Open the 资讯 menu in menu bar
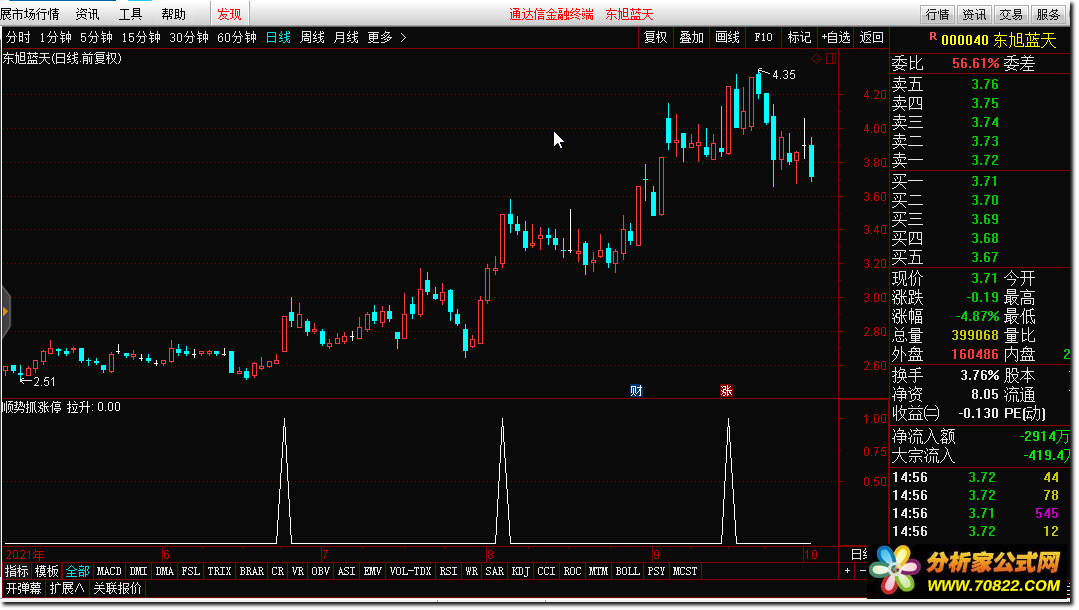The height and width of the screenshot is (610, 1079). [x=87, y=14]
